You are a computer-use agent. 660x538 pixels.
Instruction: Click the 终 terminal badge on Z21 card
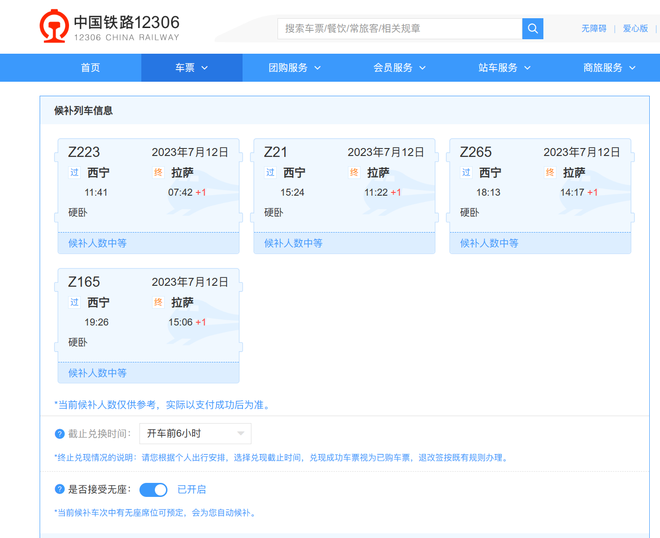[354, 173]
